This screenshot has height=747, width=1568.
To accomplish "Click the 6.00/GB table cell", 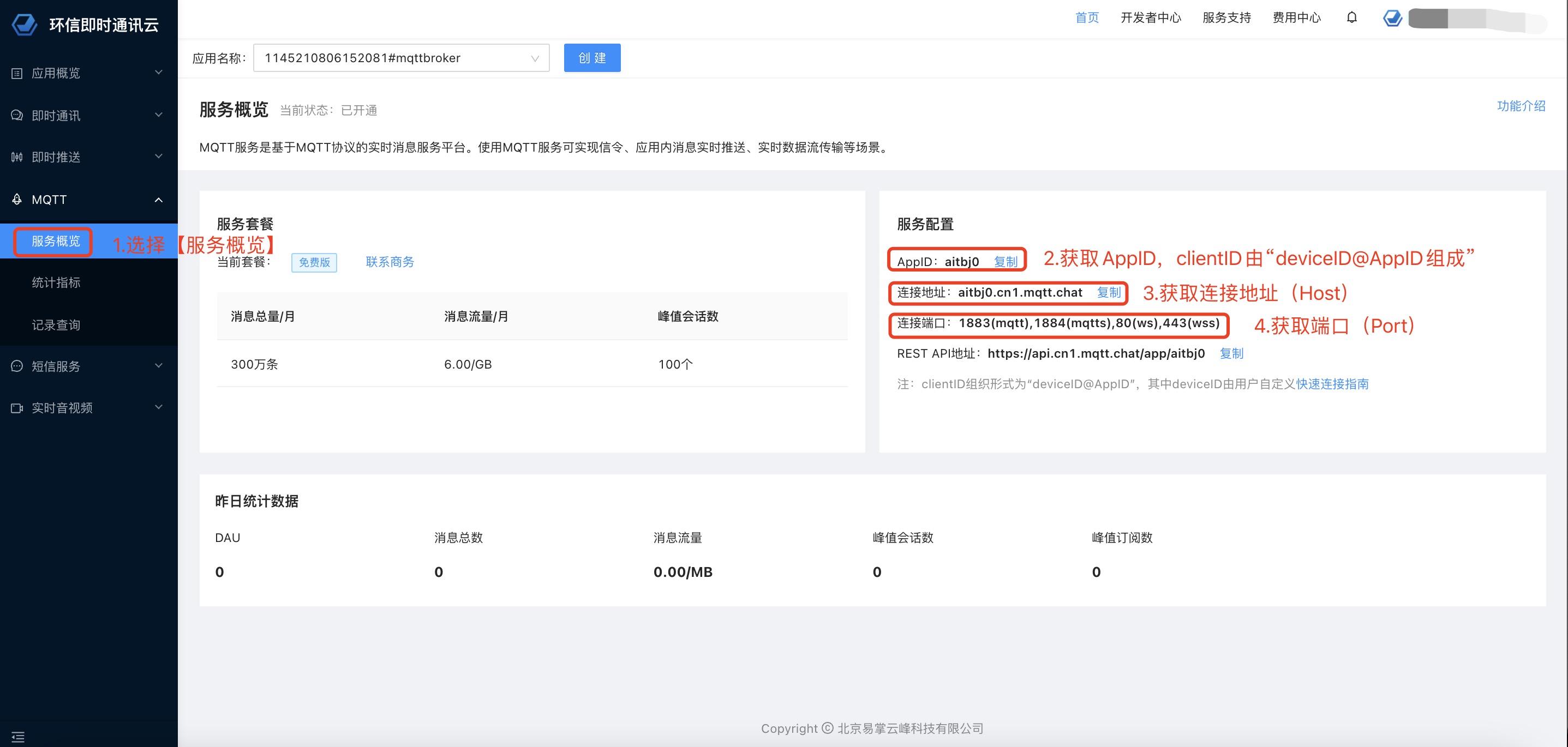I will point(468,364).
